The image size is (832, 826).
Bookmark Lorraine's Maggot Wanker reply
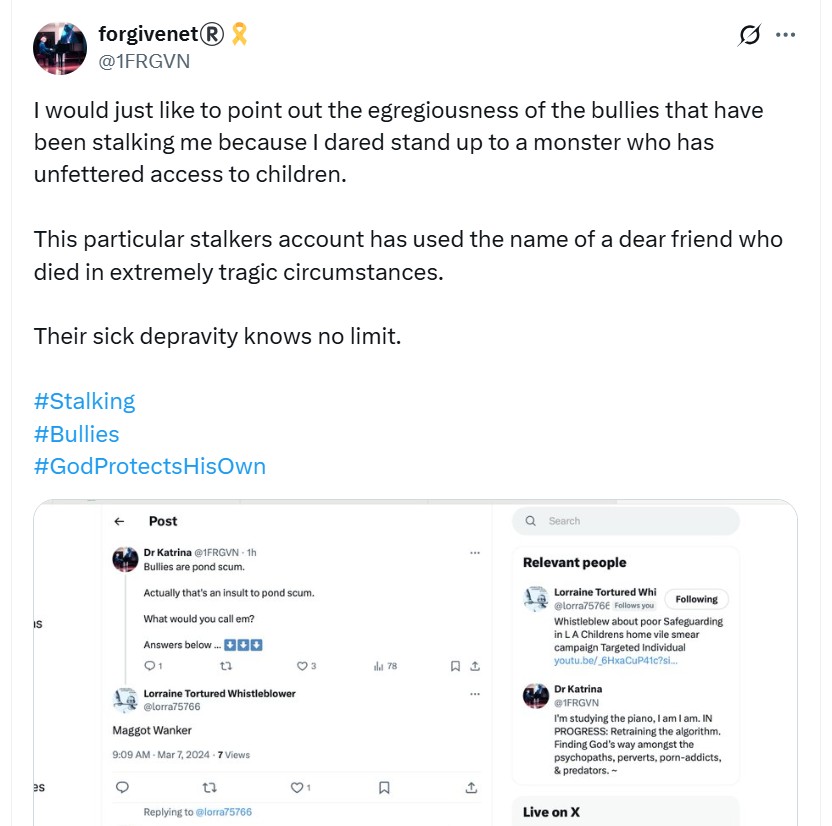click(x=384, y=788)
